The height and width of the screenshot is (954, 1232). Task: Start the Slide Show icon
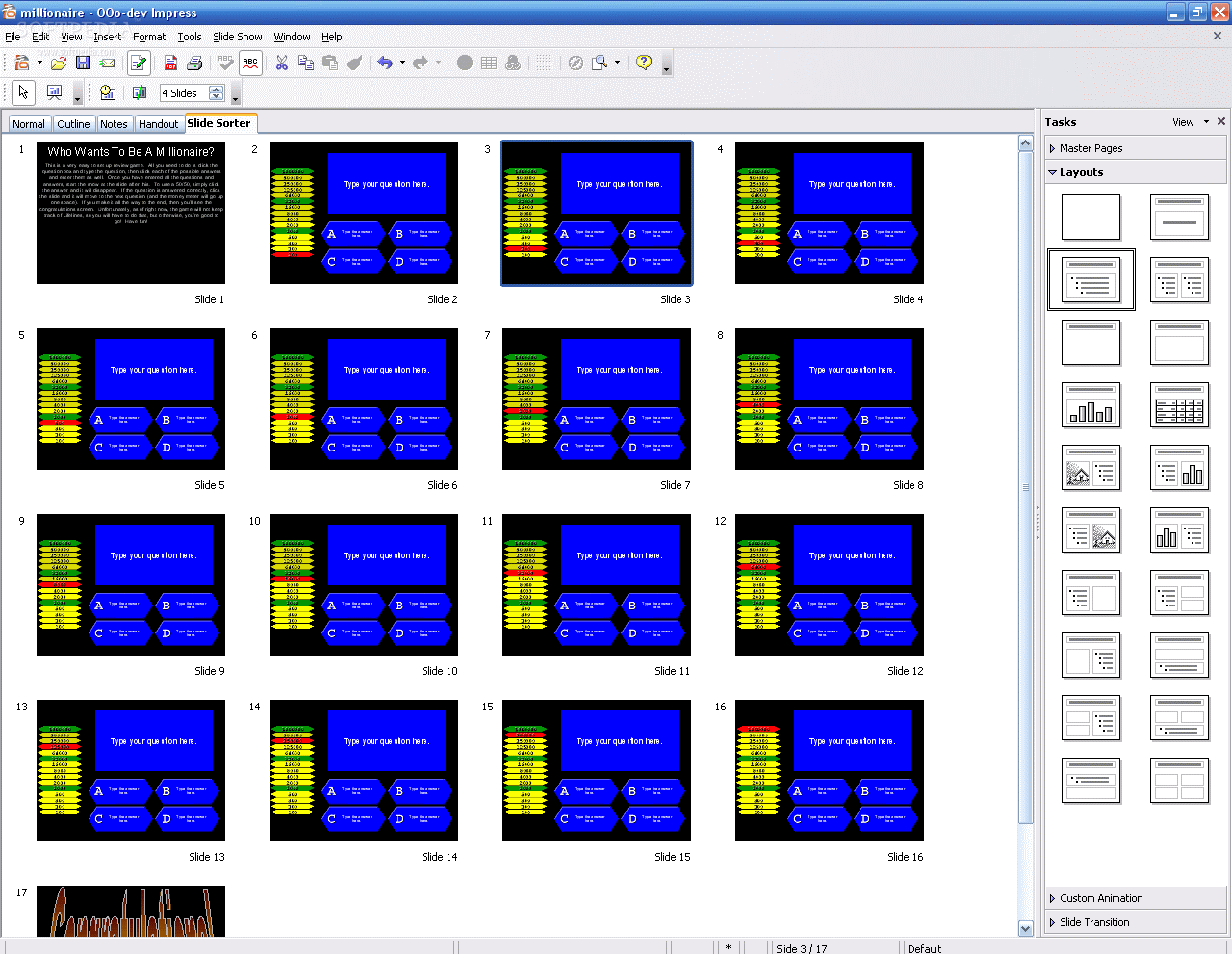point(54,92)
